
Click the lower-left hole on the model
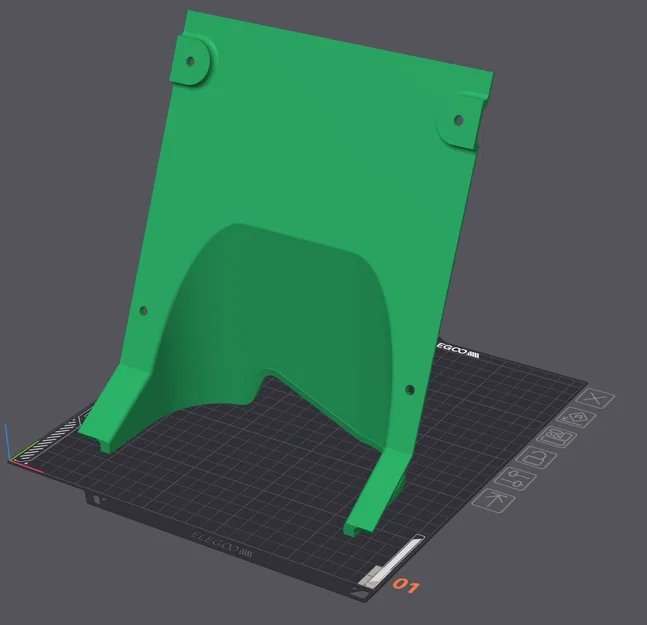pos(144,310)
